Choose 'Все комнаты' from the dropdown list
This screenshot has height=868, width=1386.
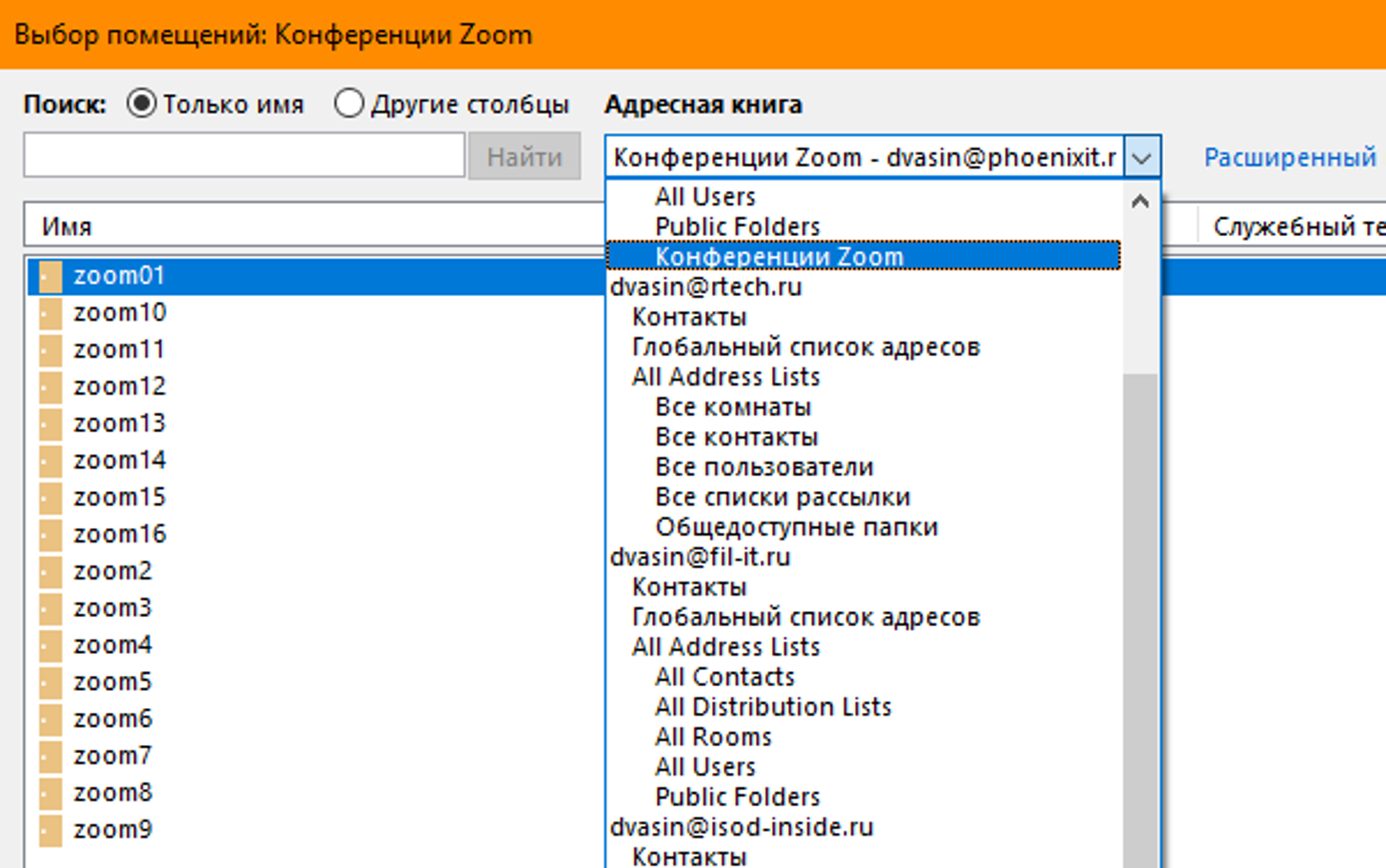pos(733,407)
